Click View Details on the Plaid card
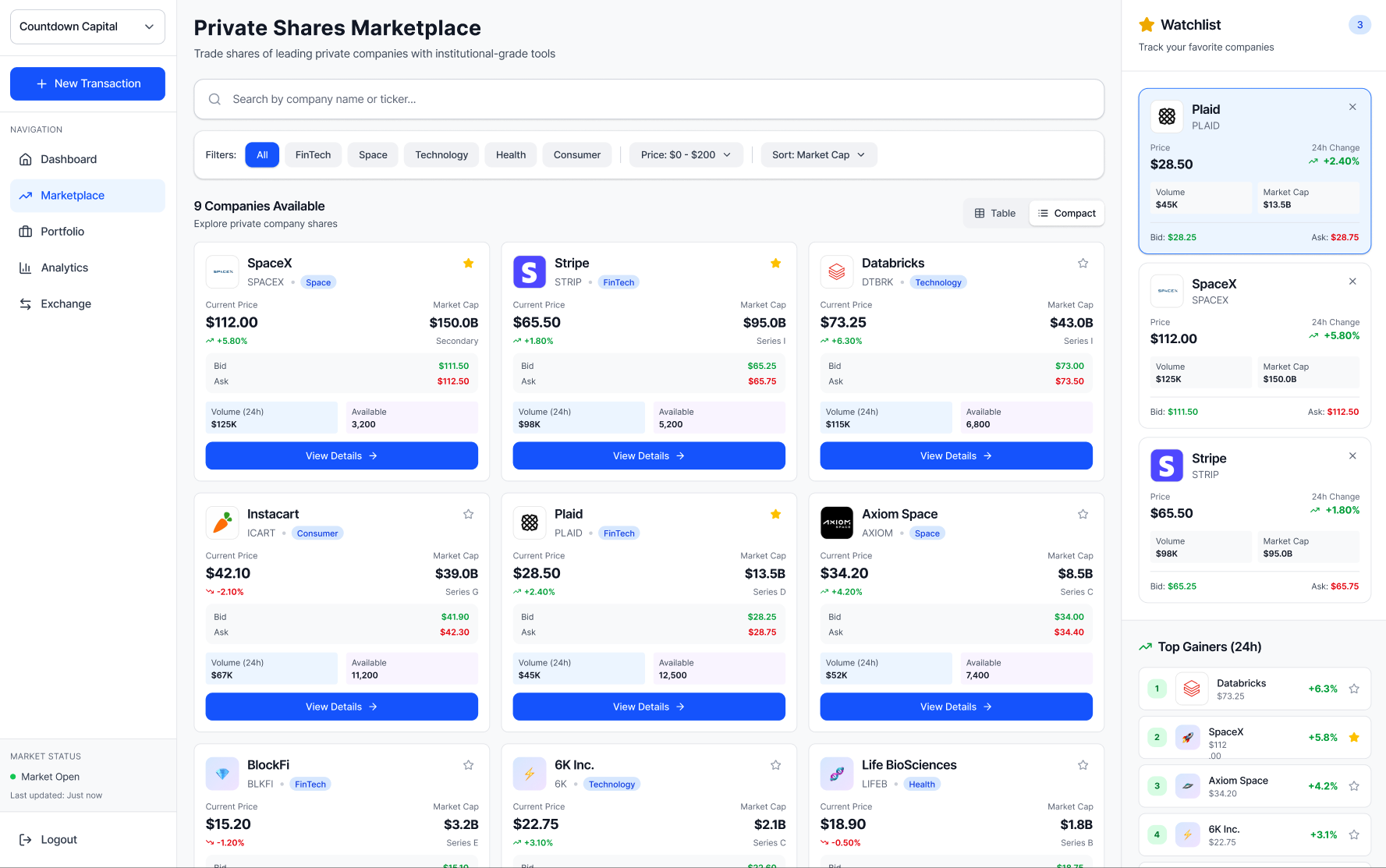This screenshot has width=1386, height=868. click(x=648, y=707)
